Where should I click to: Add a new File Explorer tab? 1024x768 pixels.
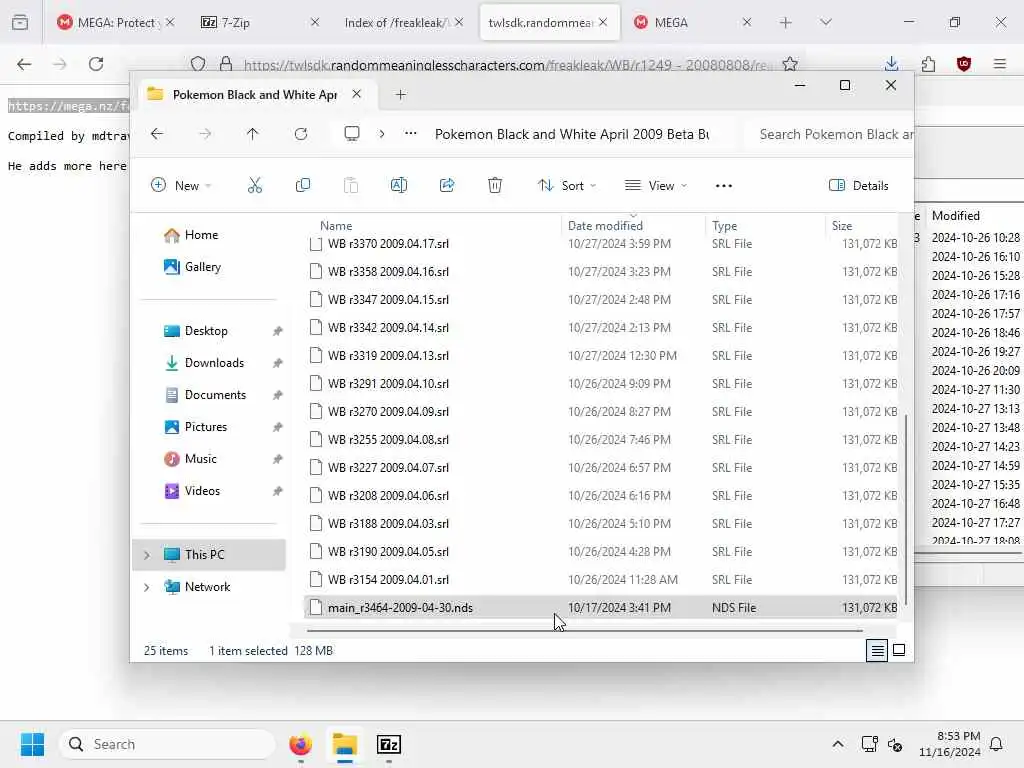[x=400, y=95]
